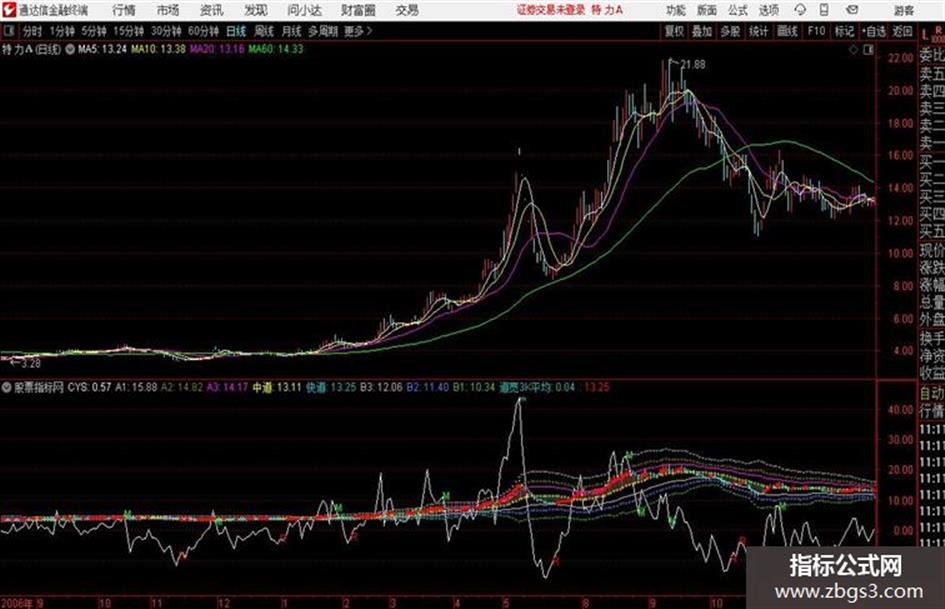Click the MA20: 13.16 indicator label
Screen dimensions: 945x609
click(x=217, y=49)
